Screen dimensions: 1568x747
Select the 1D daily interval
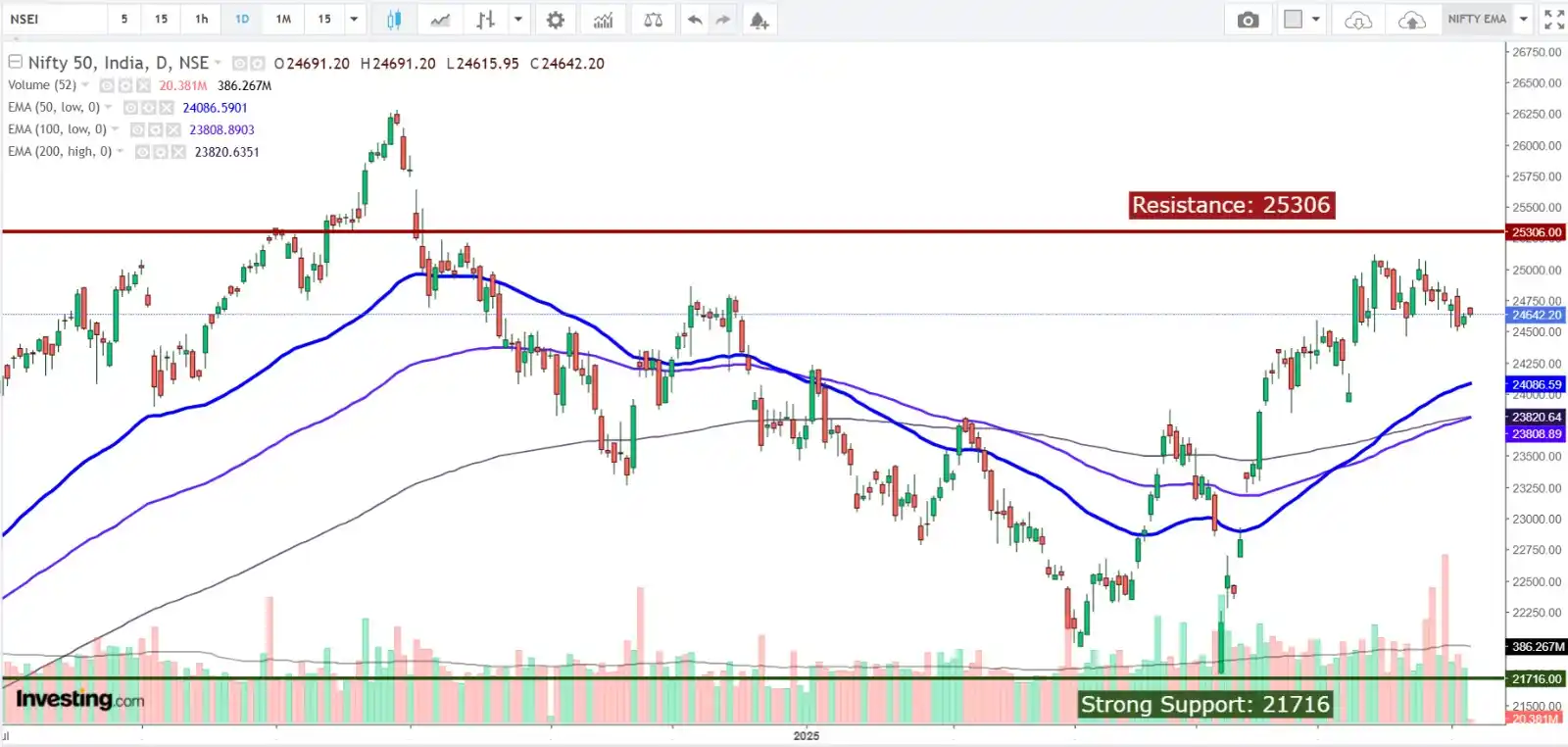pyautogui.click(x=242, y=20)
